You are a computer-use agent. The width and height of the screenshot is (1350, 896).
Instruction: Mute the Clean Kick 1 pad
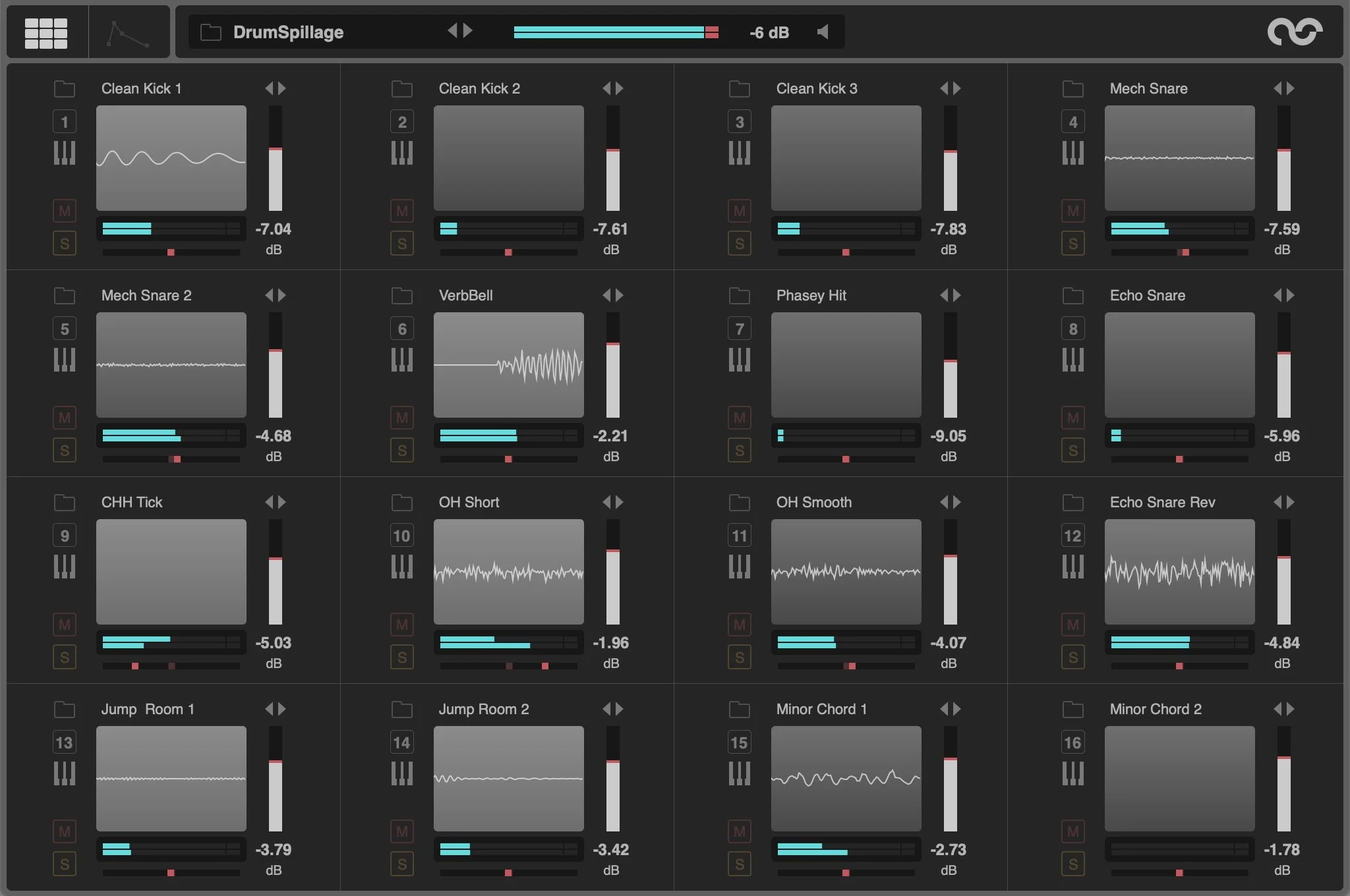coord(65,211)
